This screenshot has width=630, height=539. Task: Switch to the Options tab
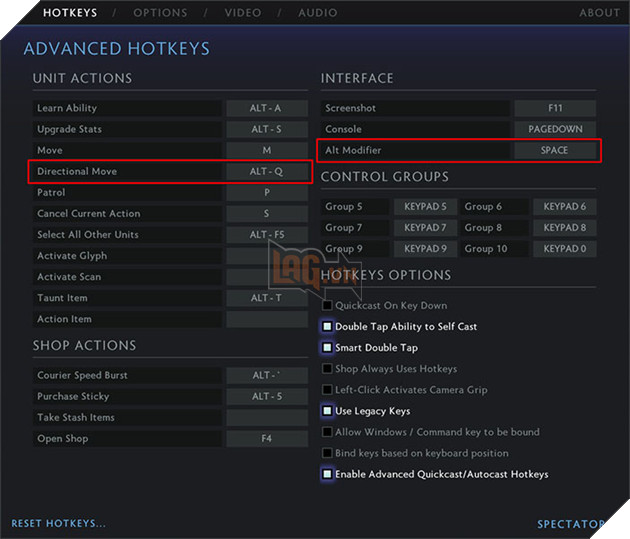point(160,13)
